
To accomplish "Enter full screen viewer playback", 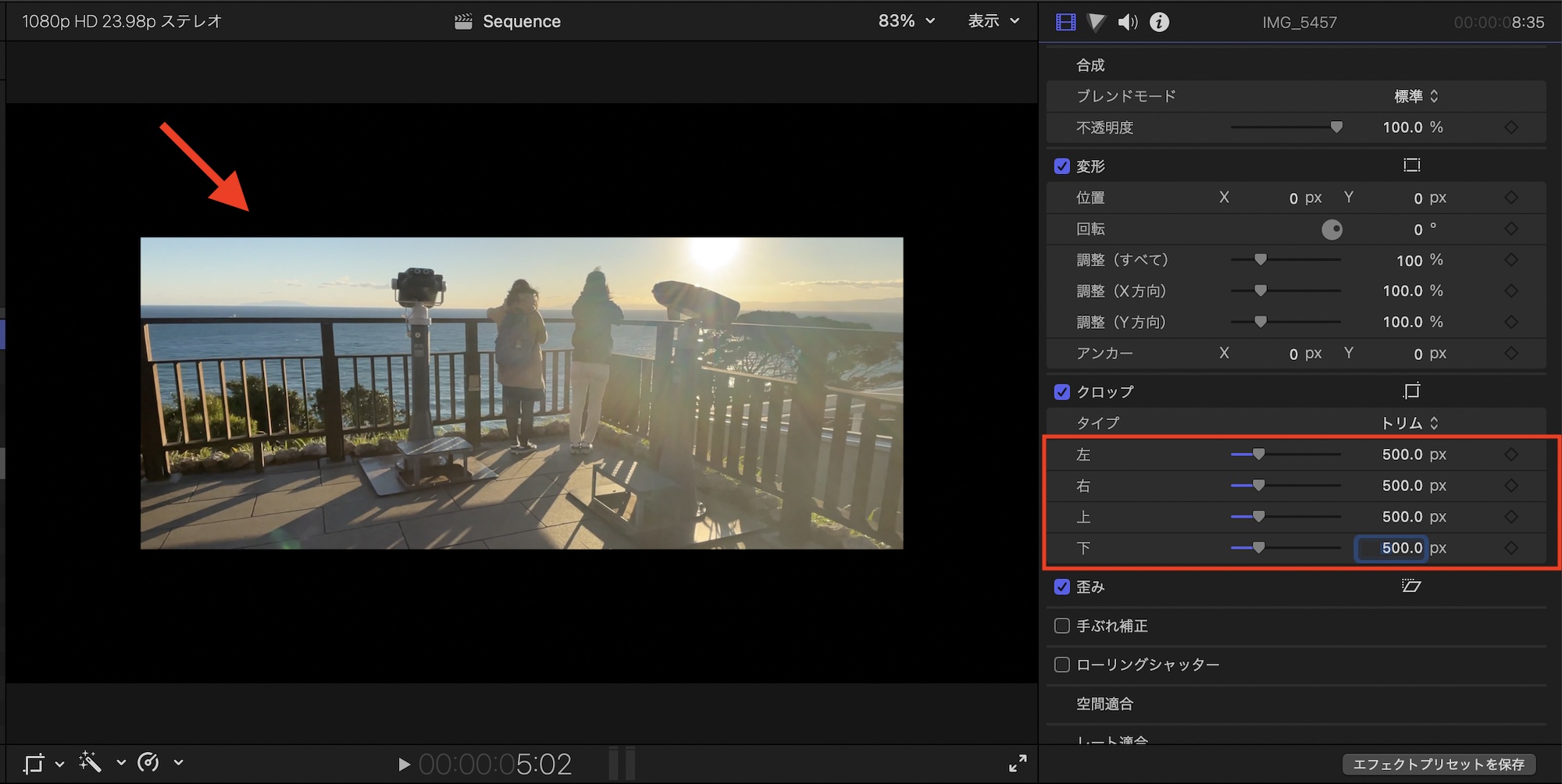I will tap(1018, 763).
